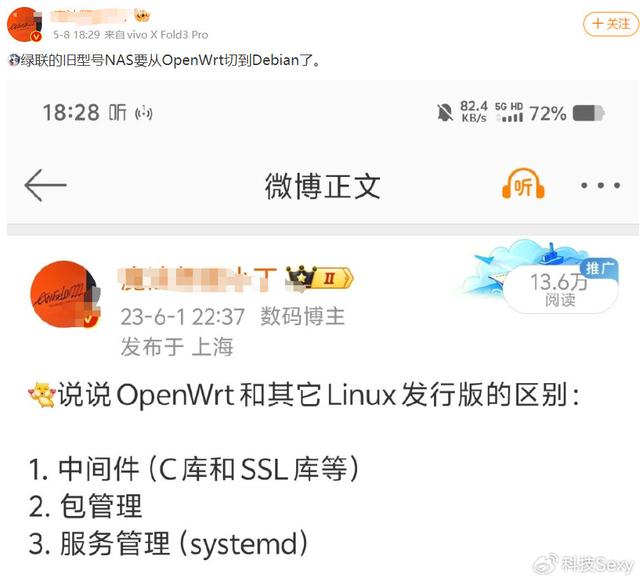Click the 科技Sexy watermark logo

(x=584, y=565)
